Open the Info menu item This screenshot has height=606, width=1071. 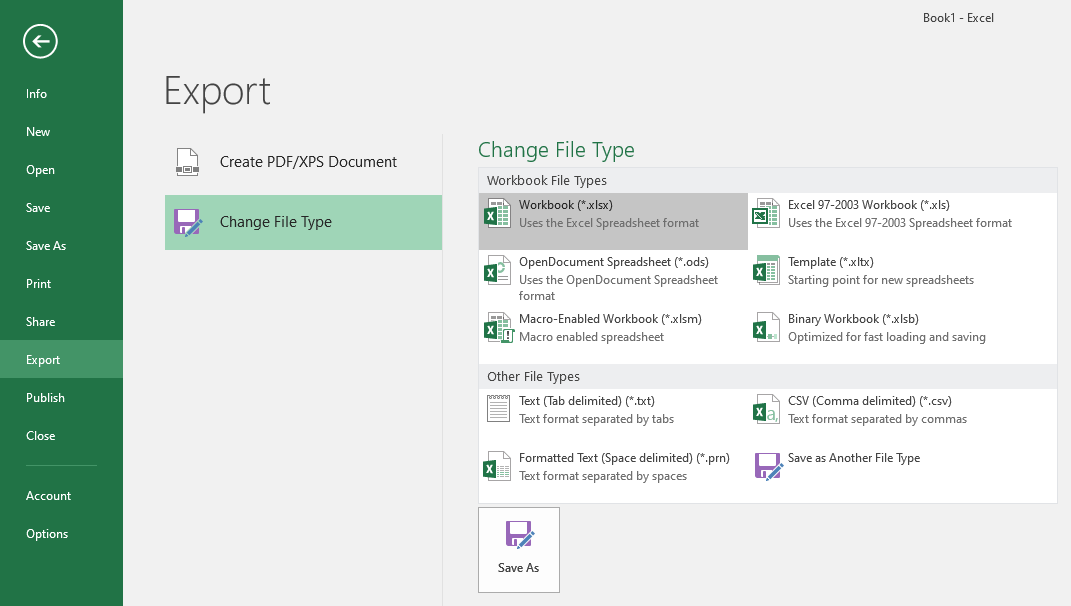pyautogui.click(x=37, y=94)
